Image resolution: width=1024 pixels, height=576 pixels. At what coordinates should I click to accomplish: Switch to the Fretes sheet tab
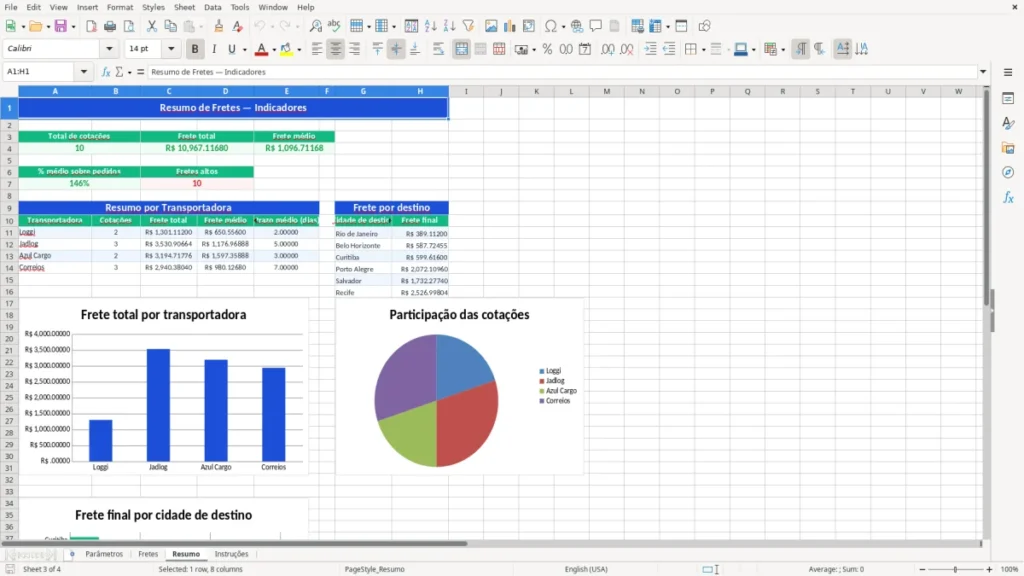coord(148,554)
